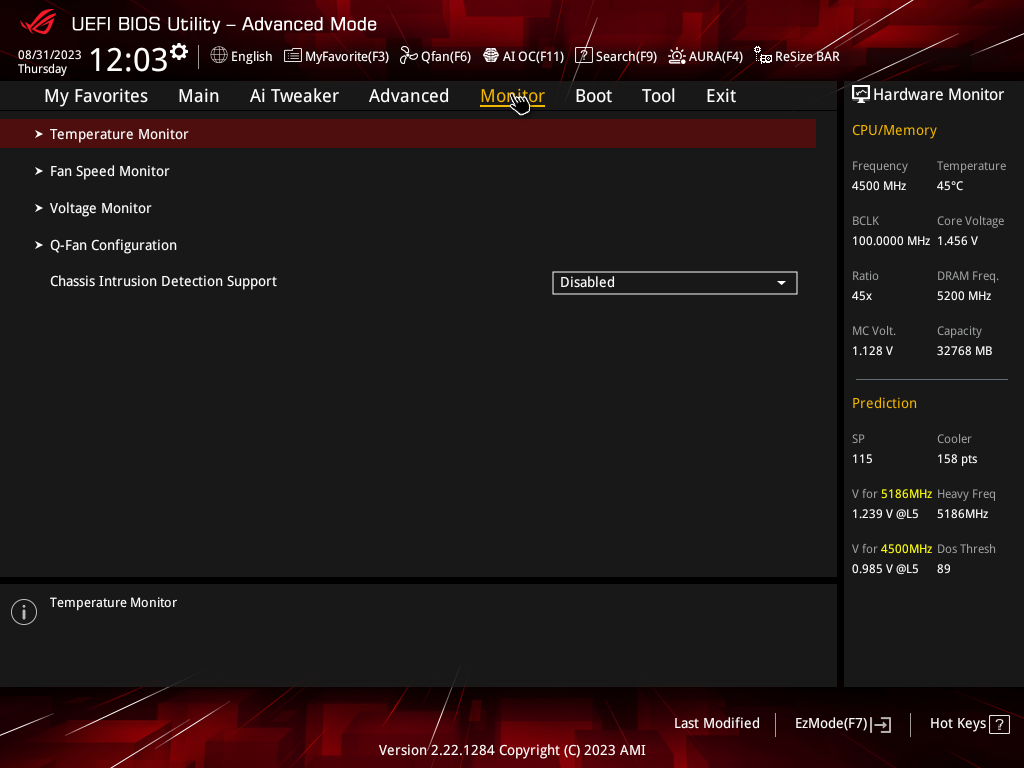
Task: Open the My Favorites tab
Action: [x=96, y=96]
